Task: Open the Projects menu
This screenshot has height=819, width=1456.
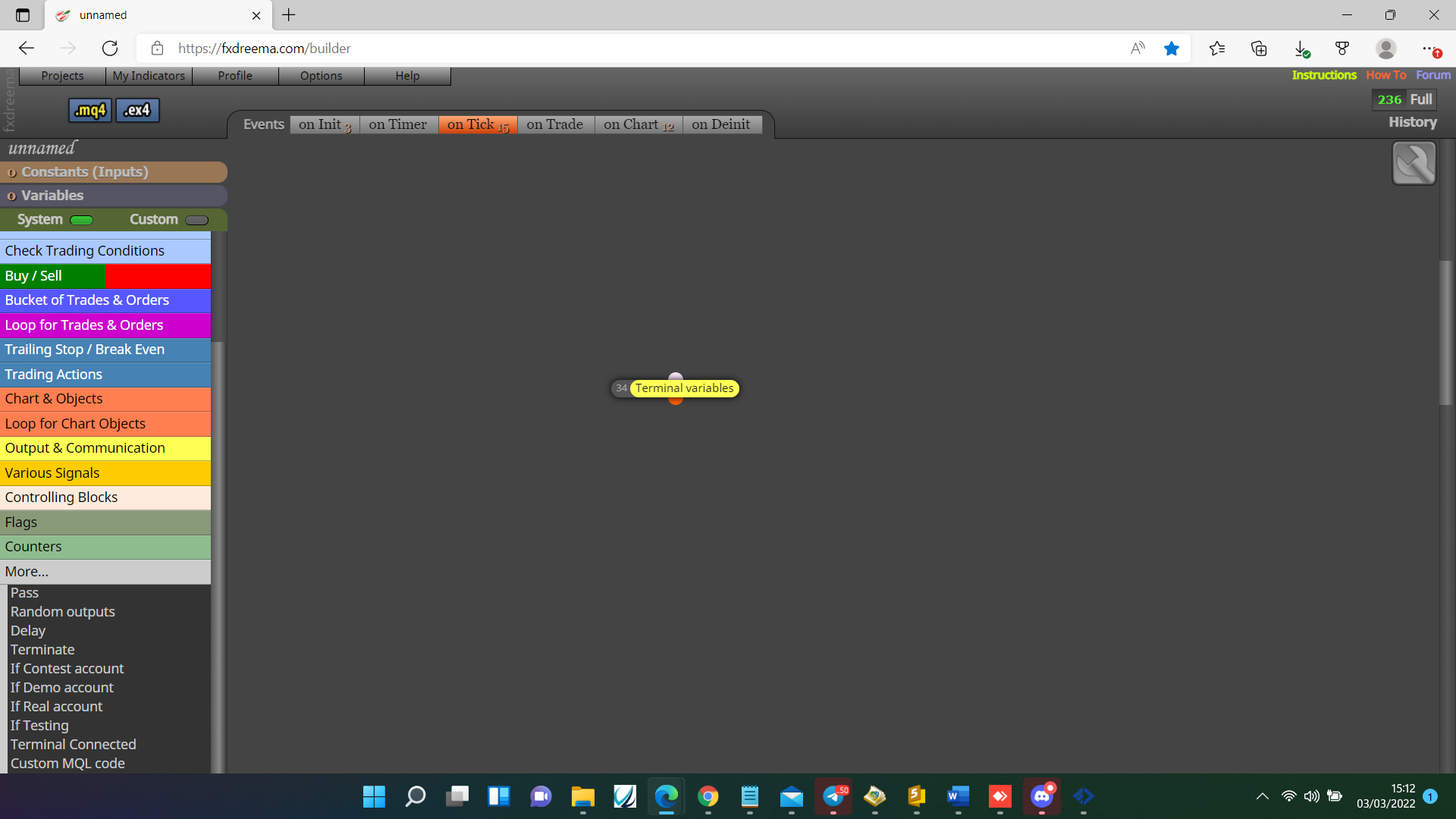Action: [62, 76]
